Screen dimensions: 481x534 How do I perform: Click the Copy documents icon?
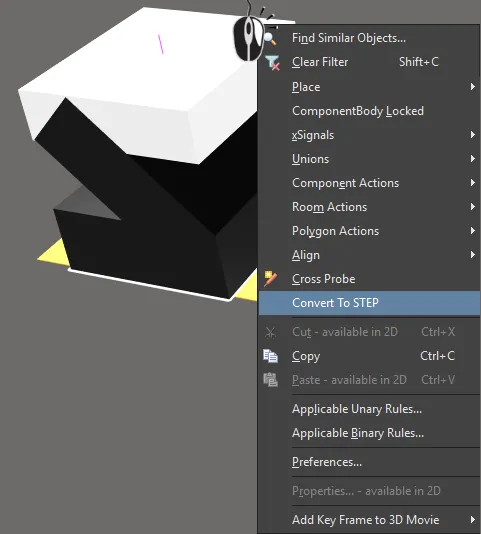tap(270, 356)
